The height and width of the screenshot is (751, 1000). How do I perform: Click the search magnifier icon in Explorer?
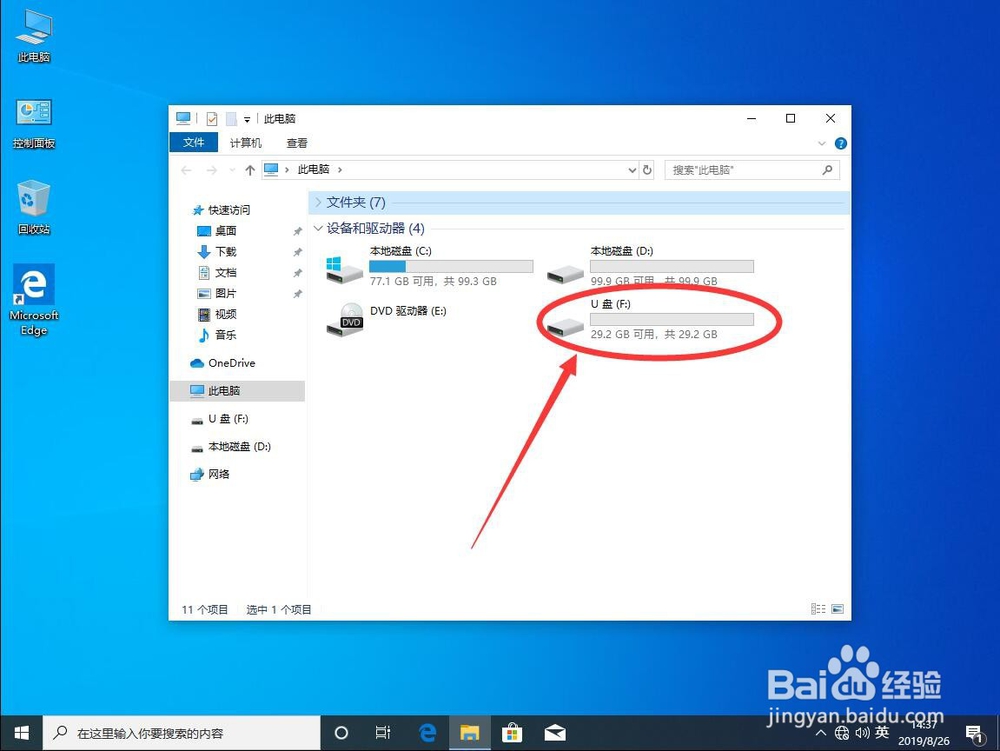[x=827, y=170]
